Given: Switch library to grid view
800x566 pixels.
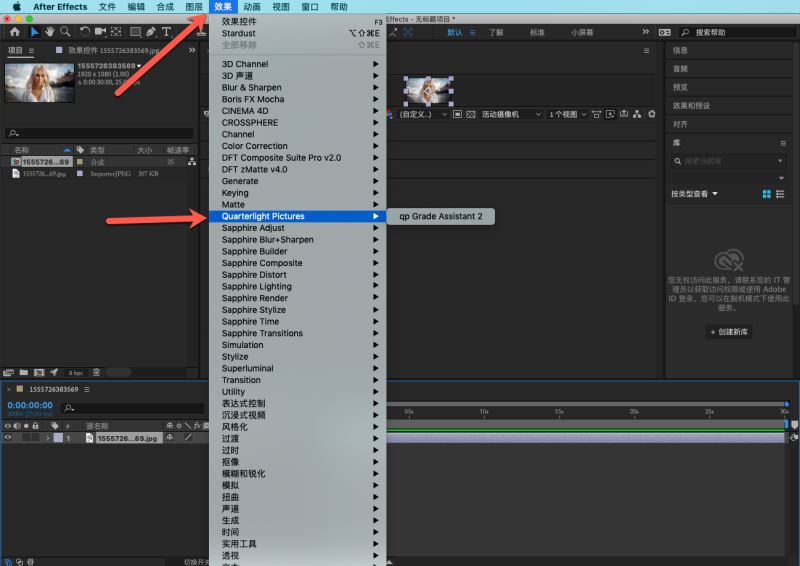Looking at the screenshot, I should coord(766,194).
